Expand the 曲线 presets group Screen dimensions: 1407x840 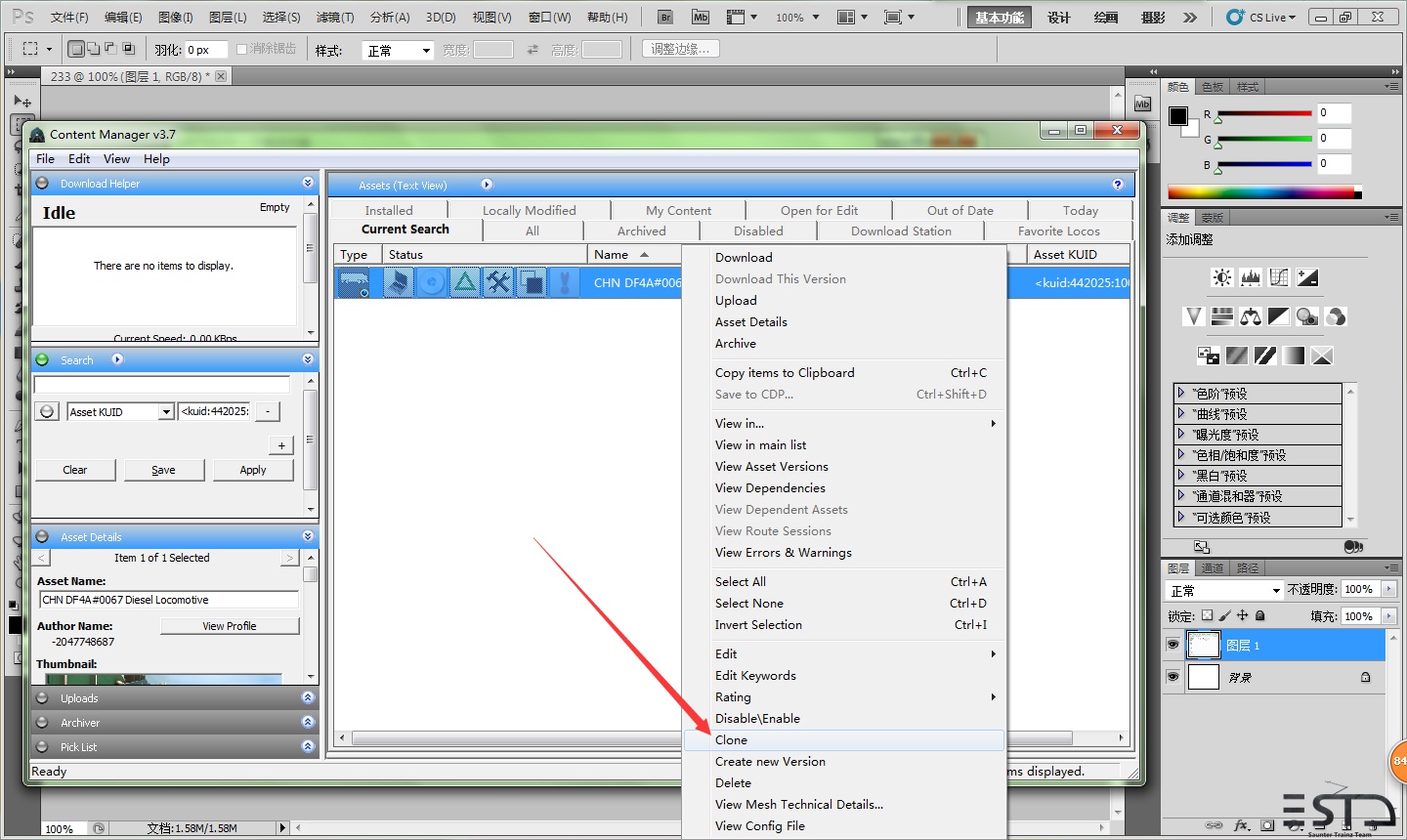[1181, 413]
